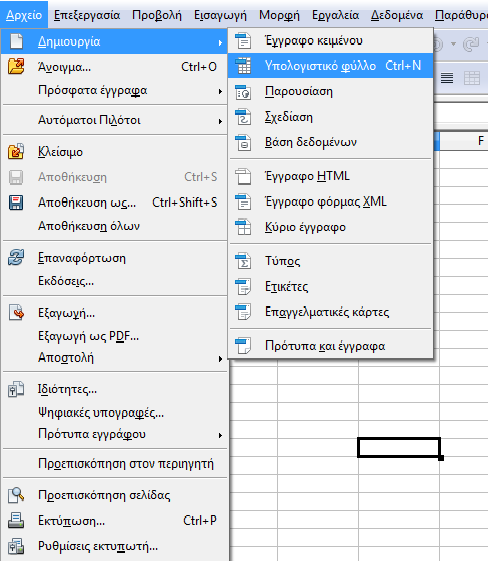Viewport: 488px width, 561px height.
Task: Open the Πρότυπα εγγράφου submenu arrow
Action: click(220, 435)
